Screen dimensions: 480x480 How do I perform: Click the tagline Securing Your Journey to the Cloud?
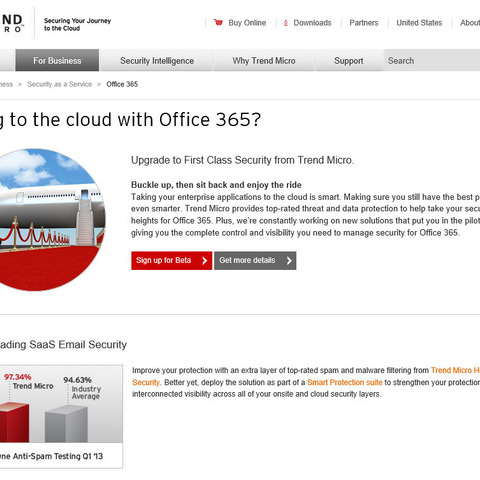pyautogui.click(x=77, y=24)
